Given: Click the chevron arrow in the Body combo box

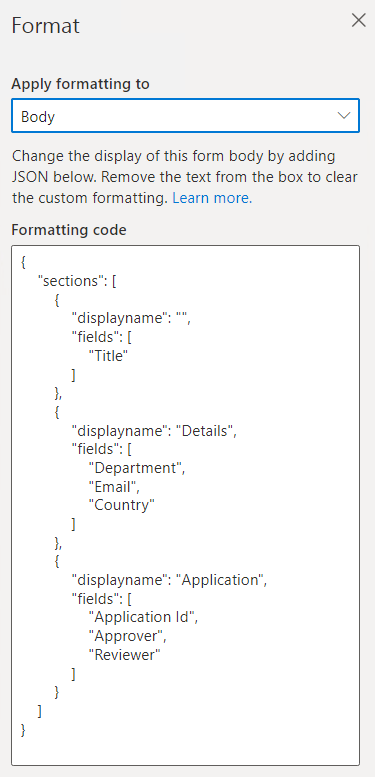Looking at the screenshot, I should click(x=344, y=115).
